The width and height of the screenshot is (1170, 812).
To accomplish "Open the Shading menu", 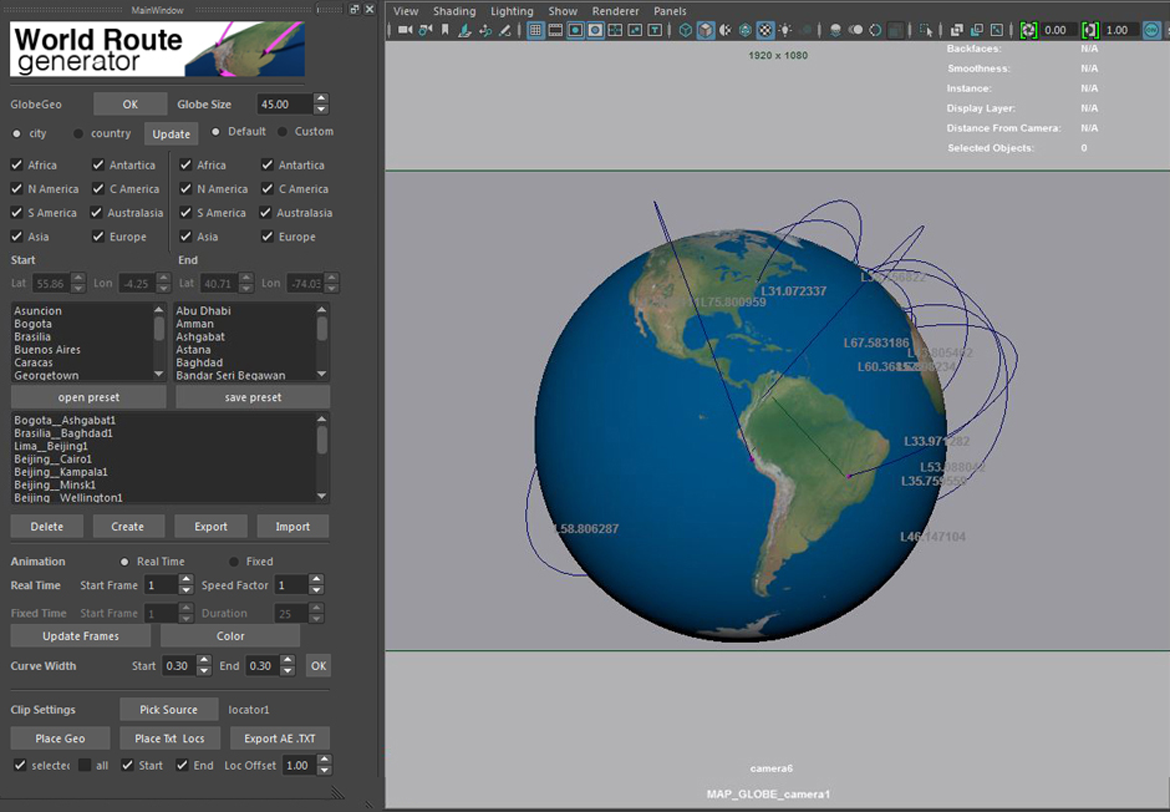I will point(454,11).
